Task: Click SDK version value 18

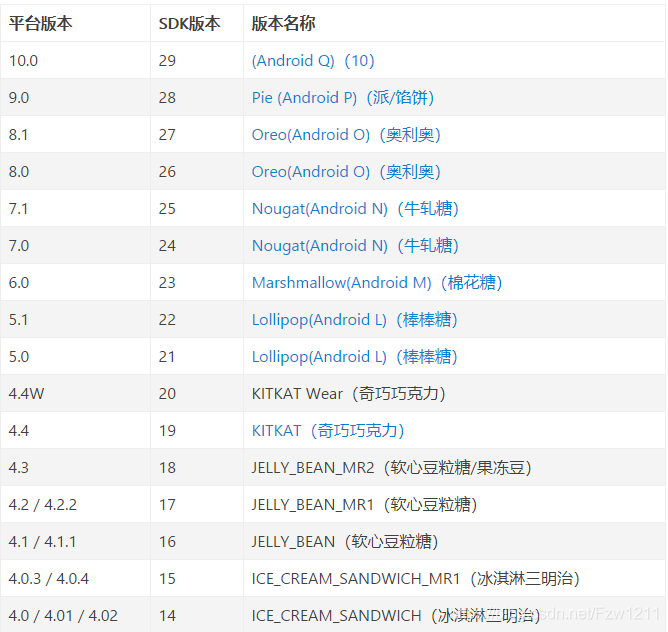Action: 167,468
